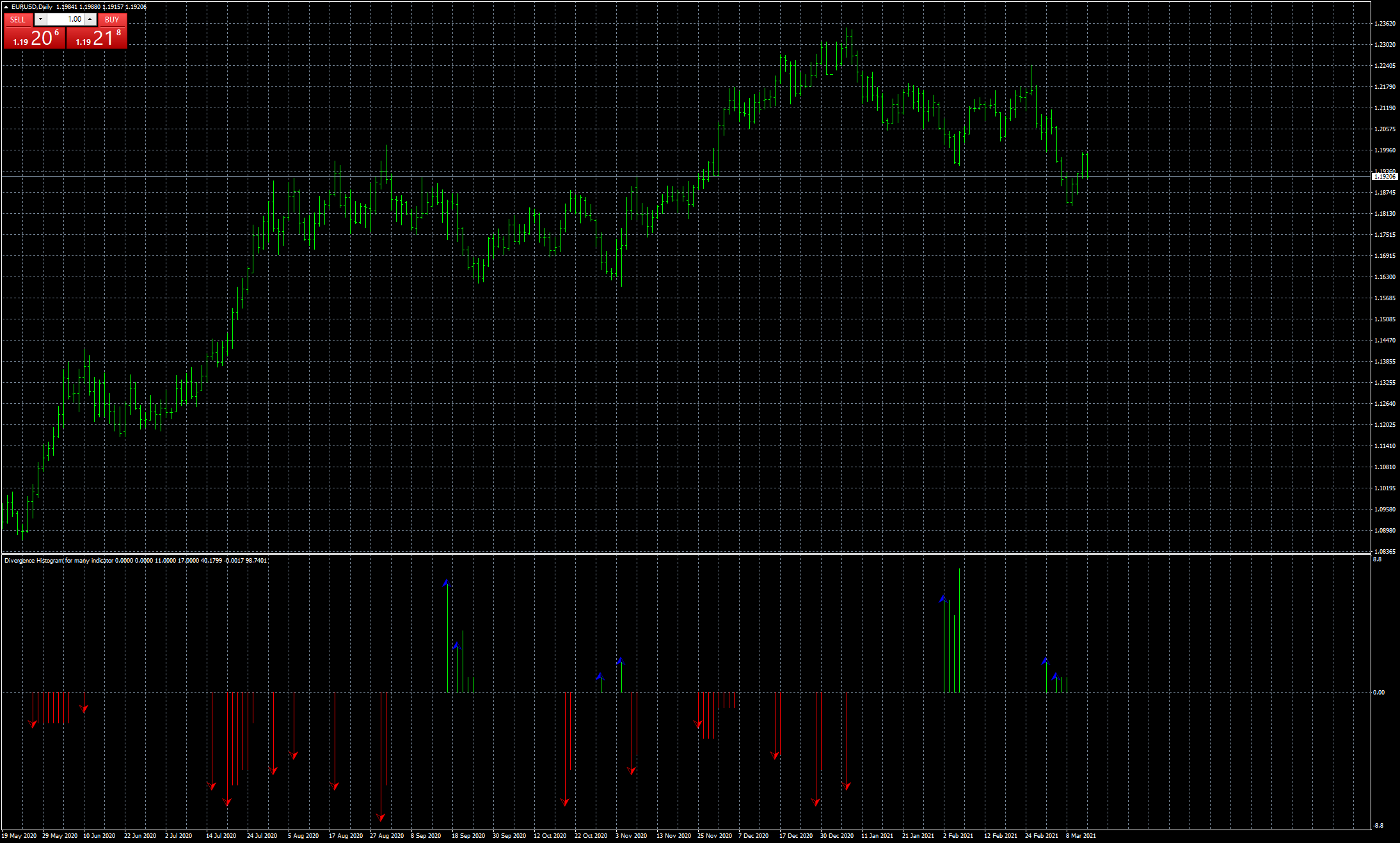Viewport: 1400px width, 843px height.
Task: Click the 0.00 indicator scale label
Action: pos(1379,693)
